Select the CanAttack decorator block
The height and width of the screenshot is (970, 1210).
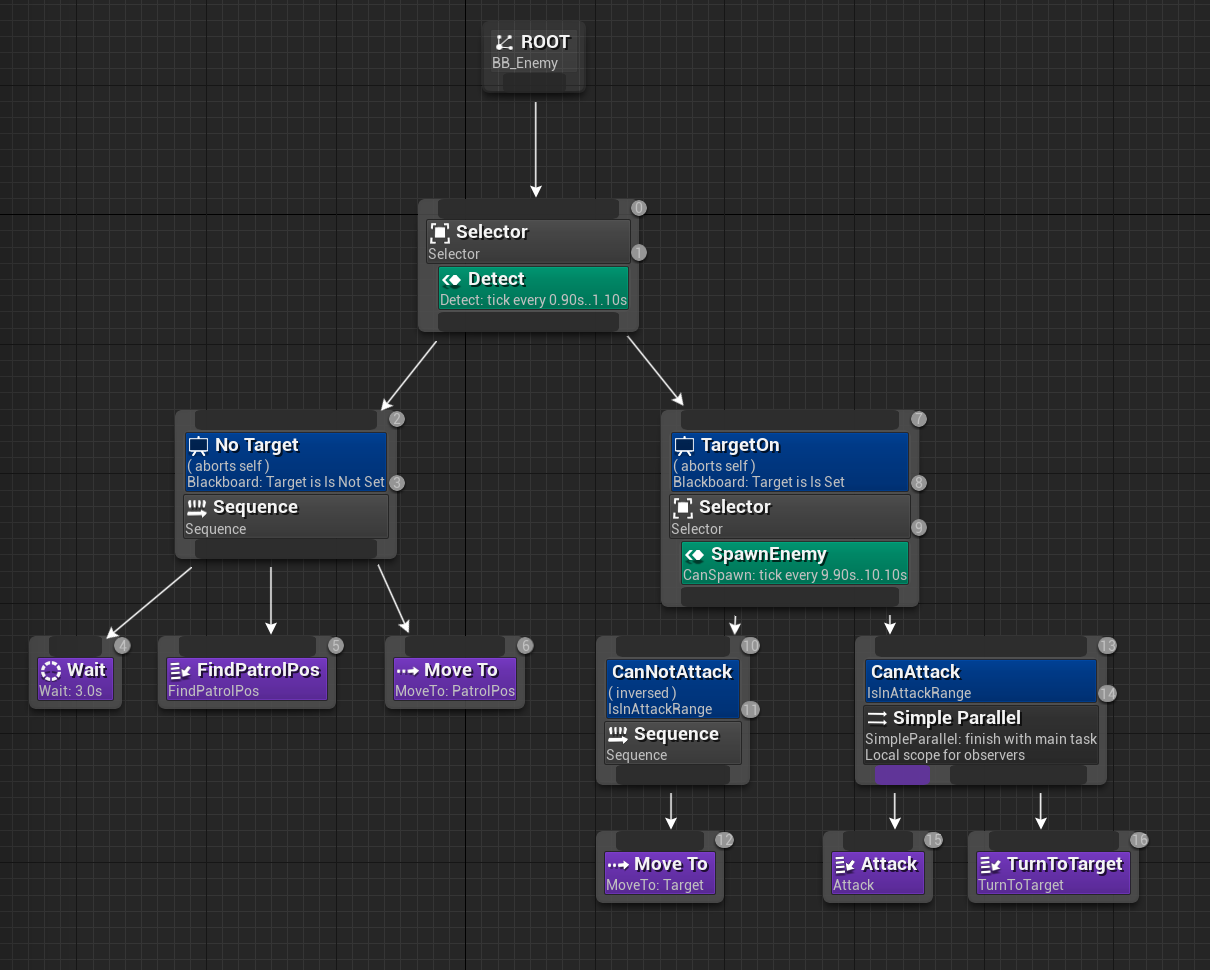[x=981, y=681]
